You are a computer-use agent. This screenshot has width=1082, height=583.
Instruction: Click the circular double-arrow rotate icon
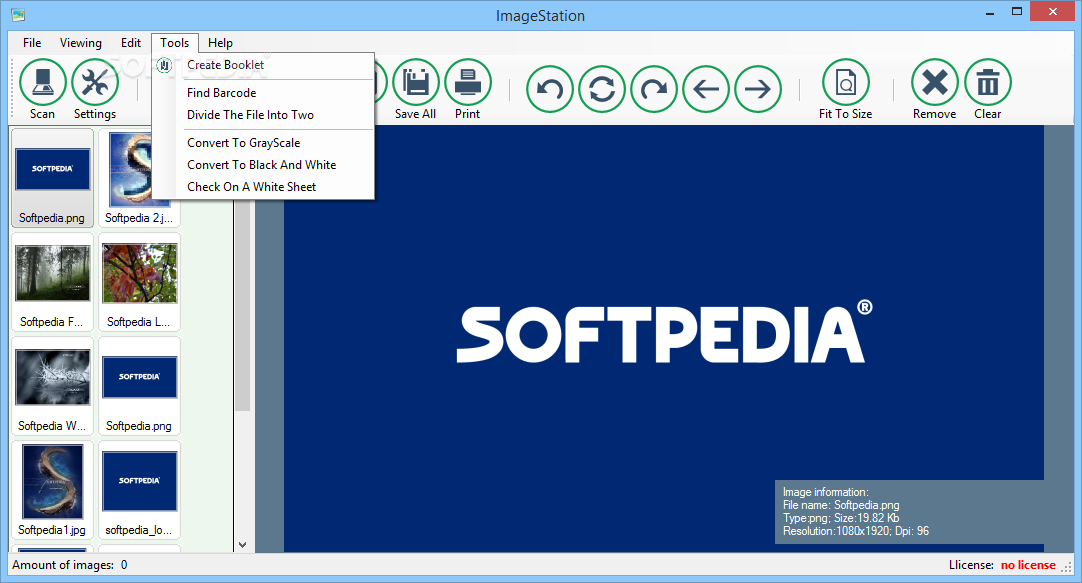coord(602,89)
